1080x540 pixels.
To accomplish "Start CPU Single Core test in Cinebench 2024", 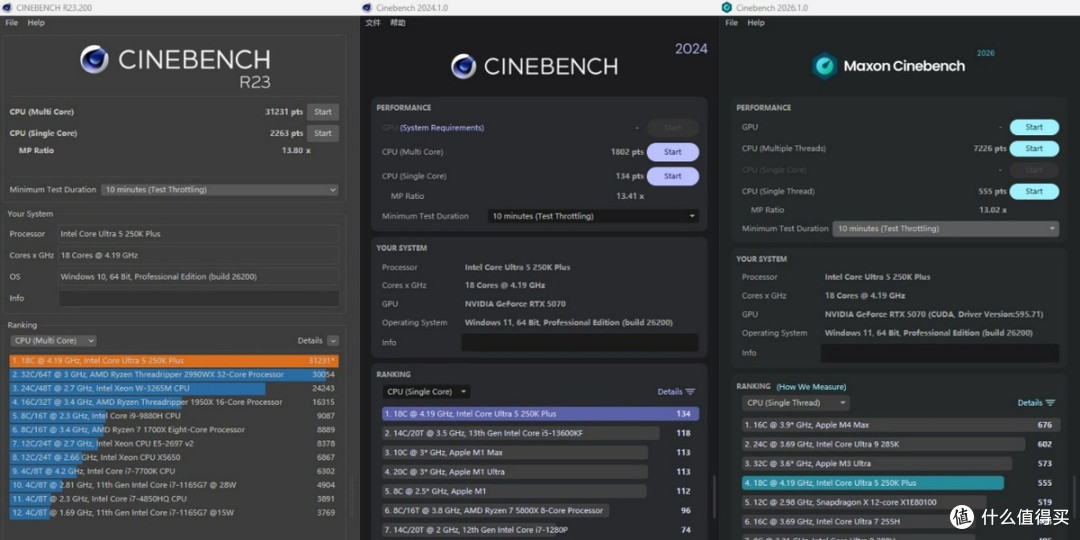I will pos(673,176).
